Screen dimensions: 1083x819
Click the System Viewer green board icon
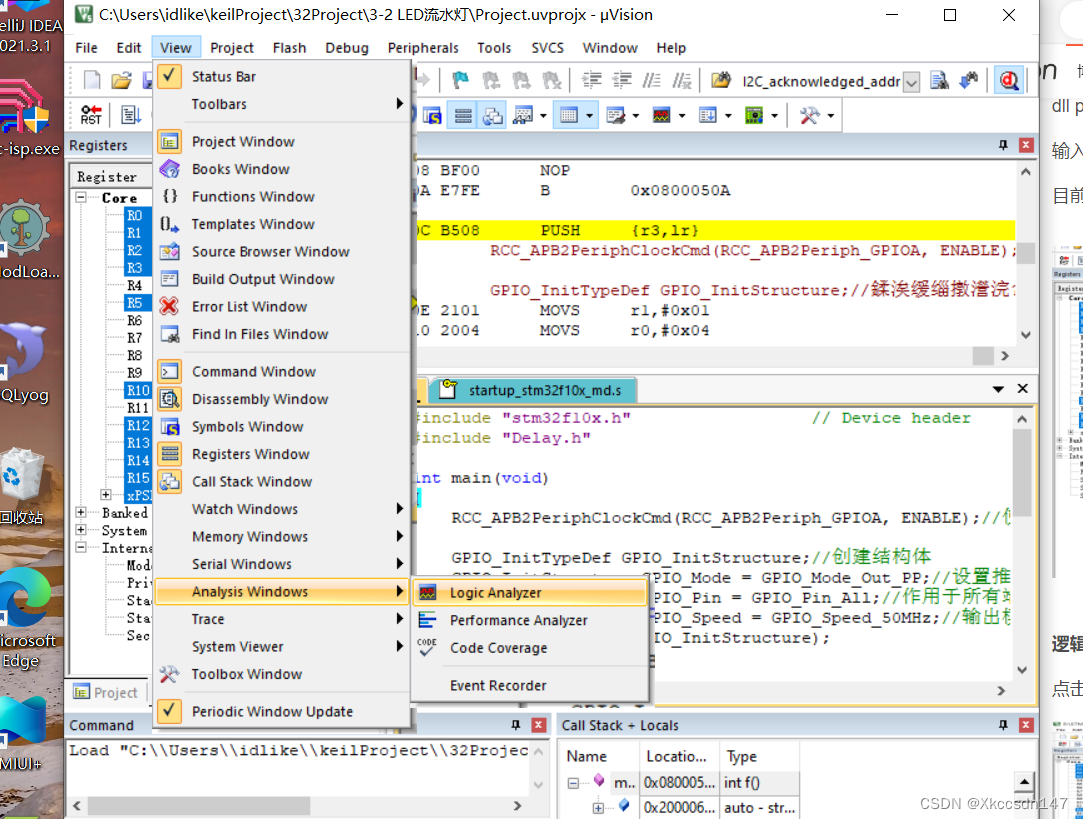tap(754, 115)
